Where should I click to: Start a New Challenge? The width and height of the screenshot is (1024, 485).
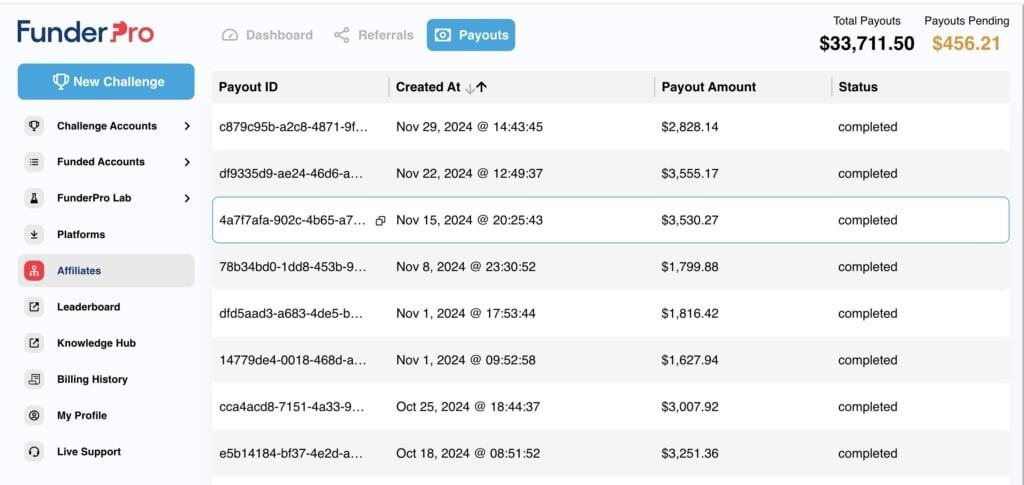106,82
